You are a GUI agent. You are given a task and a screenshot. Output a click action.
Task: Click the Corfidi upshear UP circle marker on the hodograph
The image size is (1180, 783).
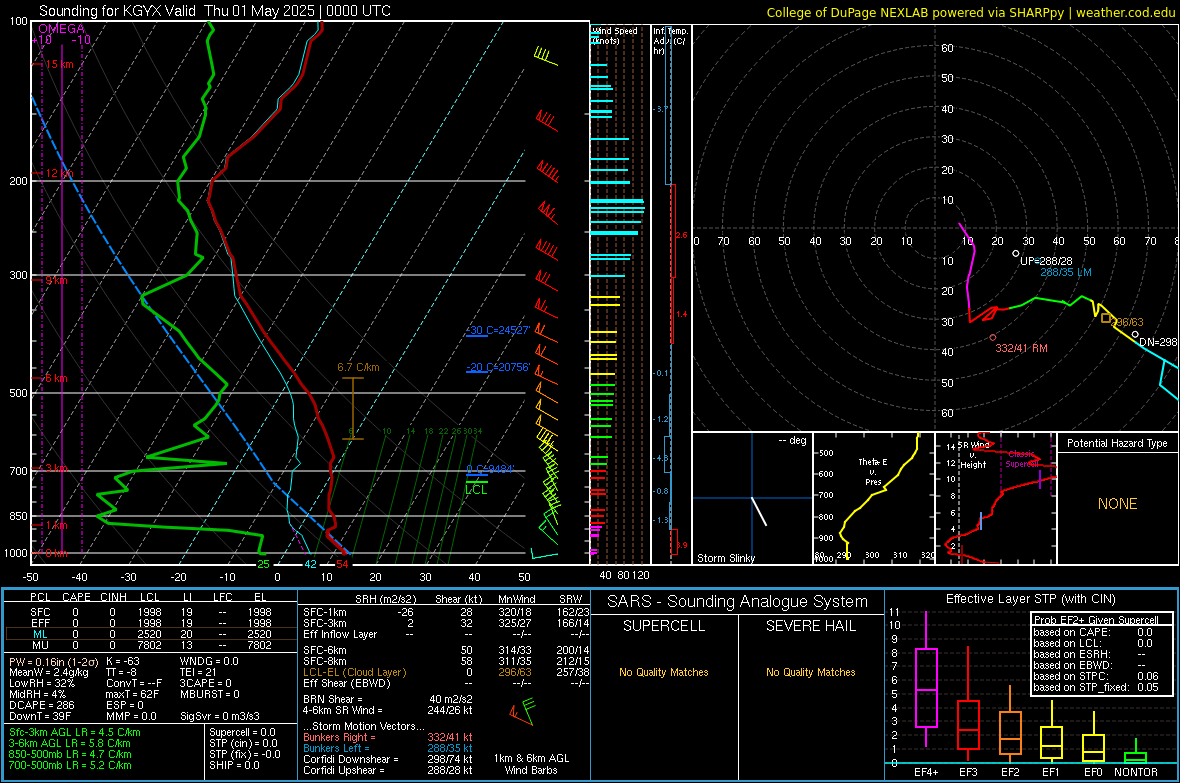[x=1016, y=254]
